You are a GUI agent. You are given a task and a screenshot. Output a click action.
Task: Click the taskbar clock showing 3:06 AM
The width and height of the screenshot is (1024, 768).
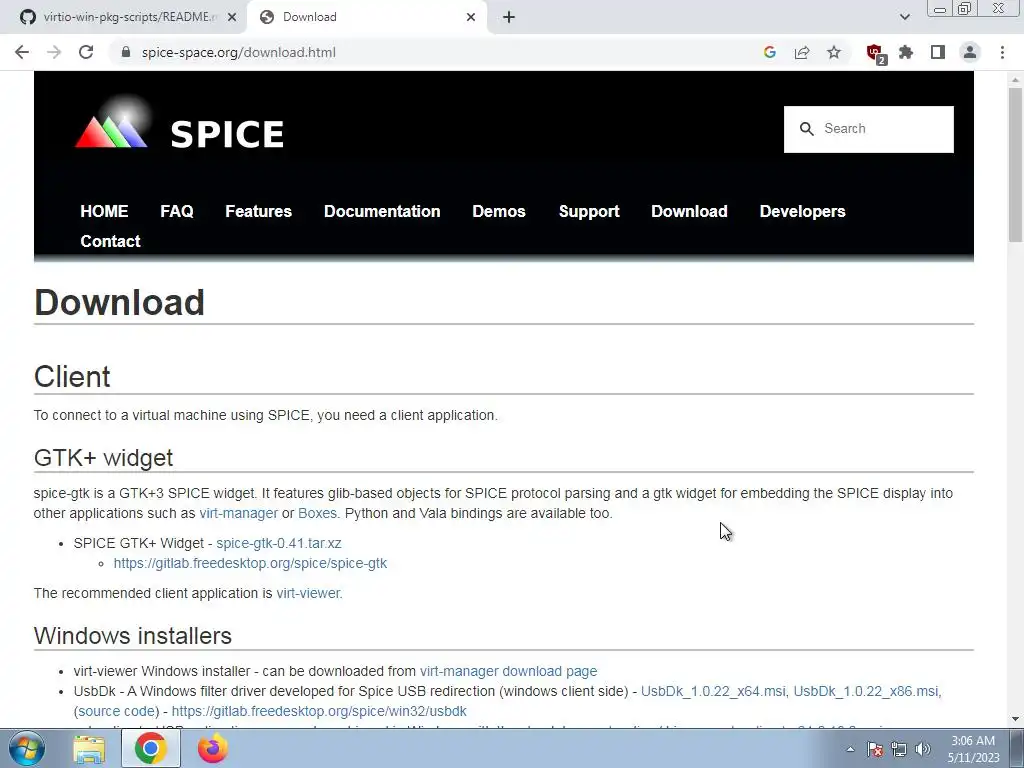(x=973, y=749)
